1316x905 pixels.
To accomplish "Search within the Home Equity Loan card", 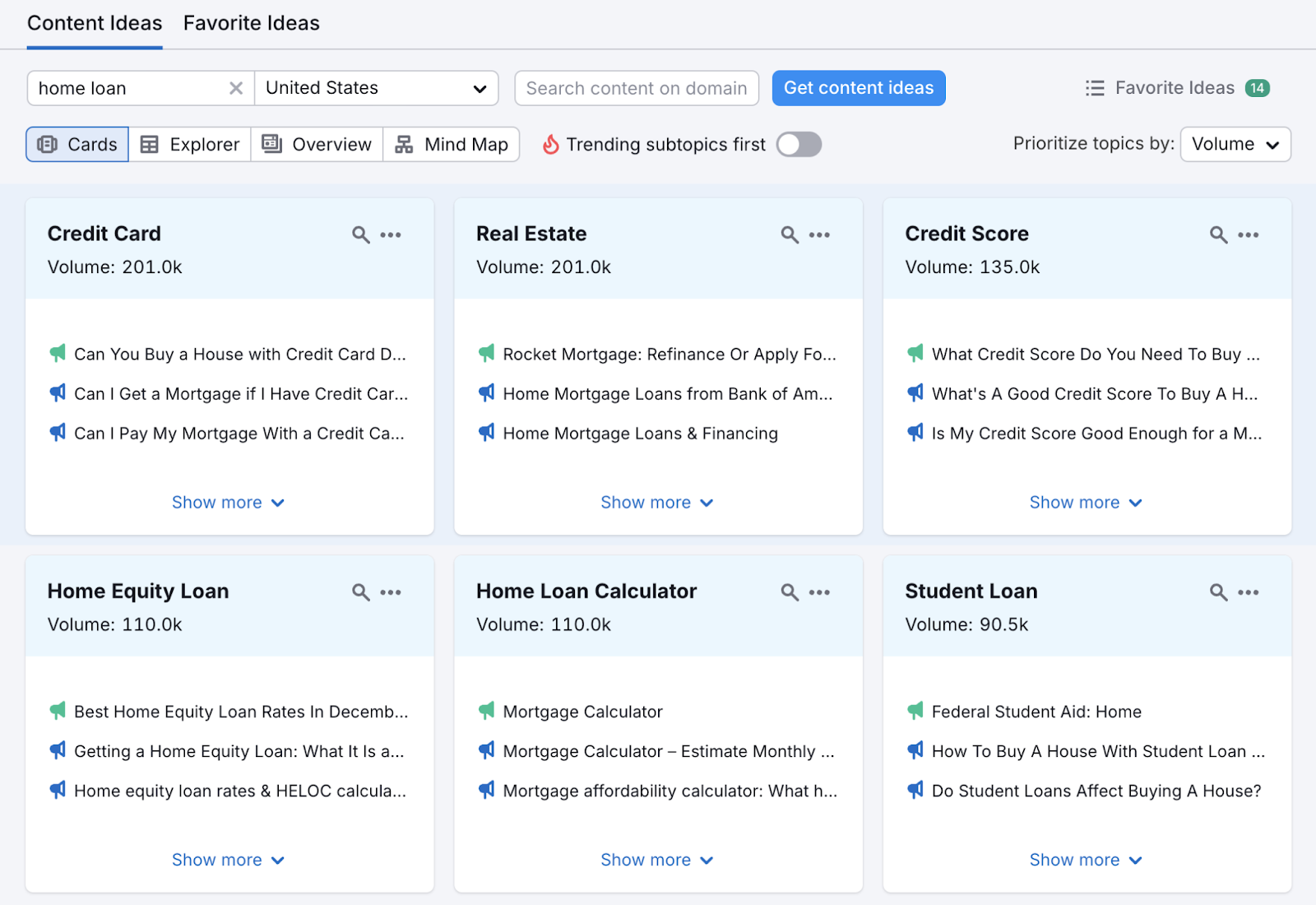I will [x=360, y=592].
